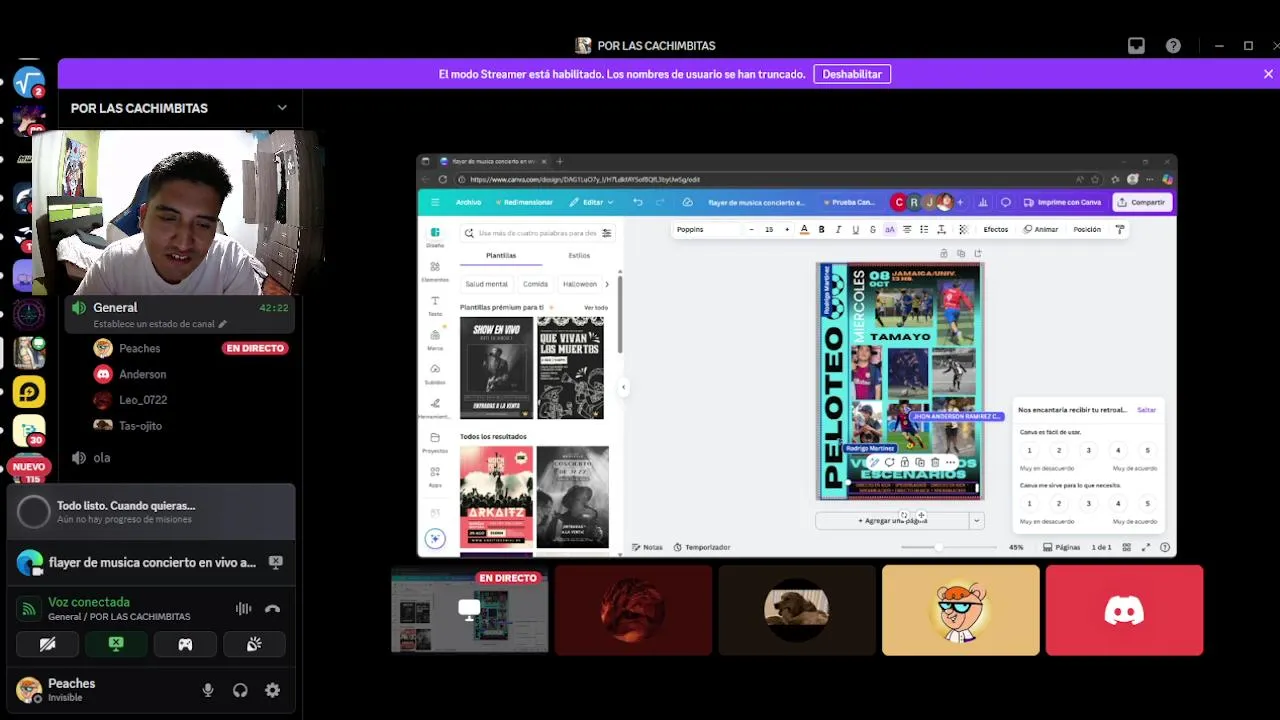This screenshot has width=1280, height=720.
Task: Collapse the Canva side panel arrow
Action: [x=624, y=387]
